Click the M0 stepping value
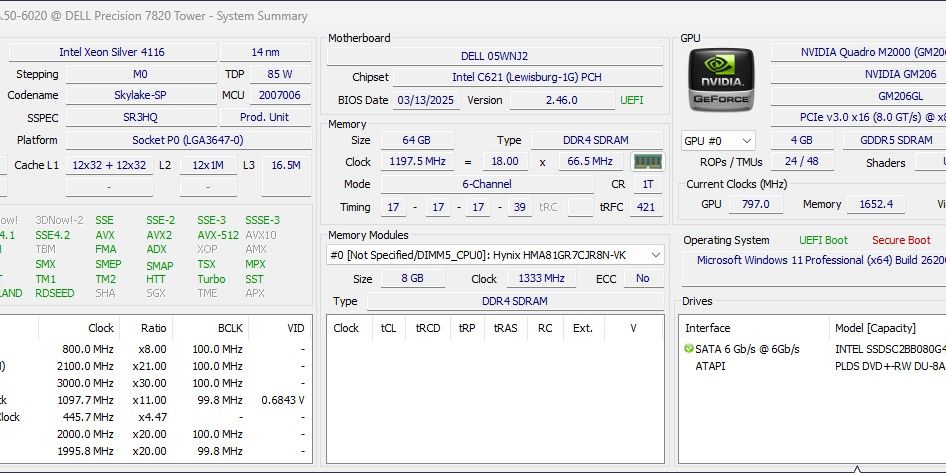Viewport: 946px width, 473px height. [x=140, y=74]
